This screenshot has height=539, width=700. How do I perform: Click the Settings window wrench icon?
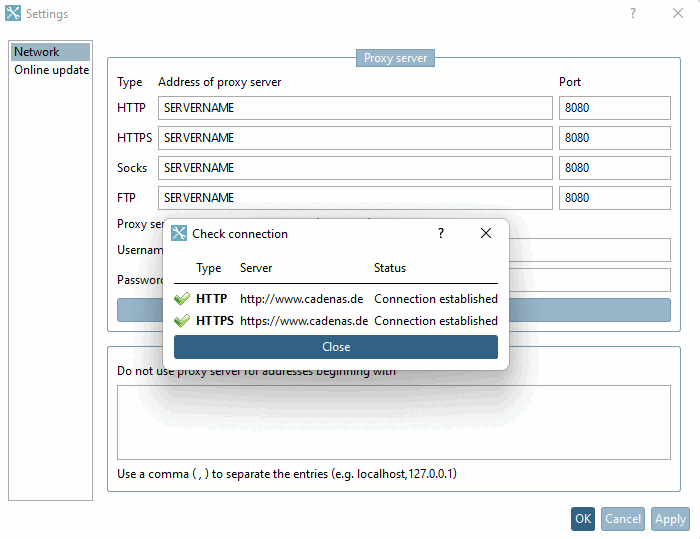point(12,13)
